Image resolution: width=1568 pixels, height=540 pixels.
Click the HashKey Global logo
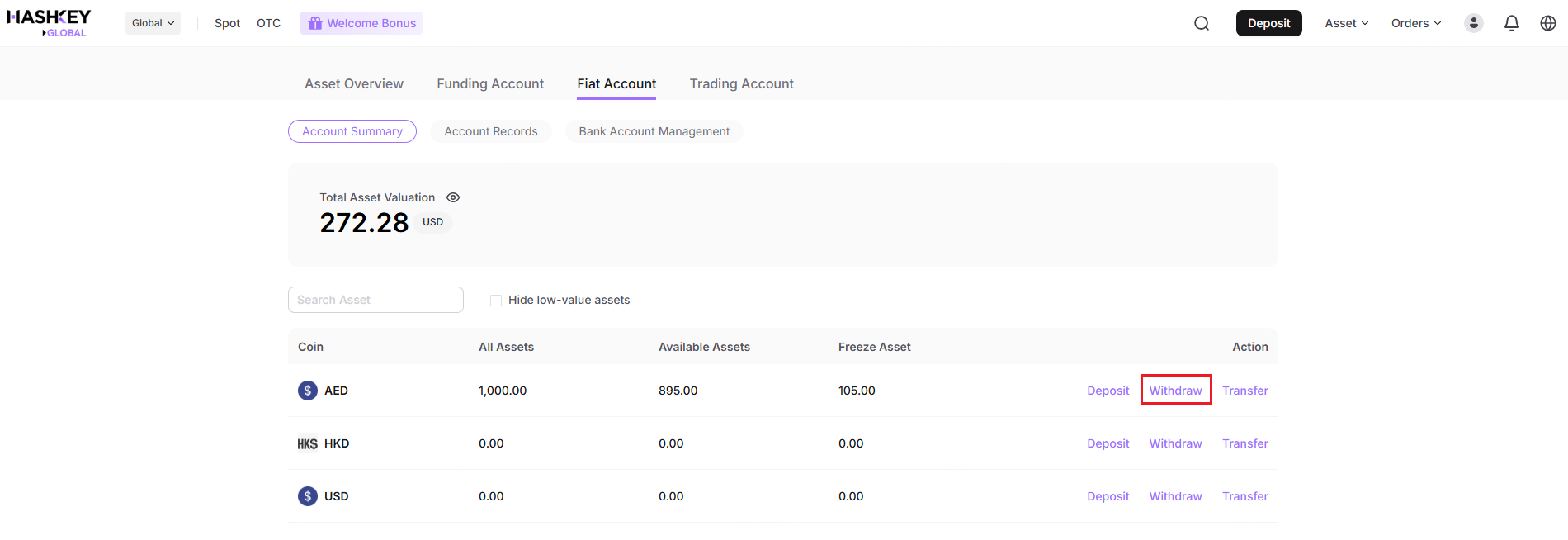pyautogui.click(x=49, y=22)
